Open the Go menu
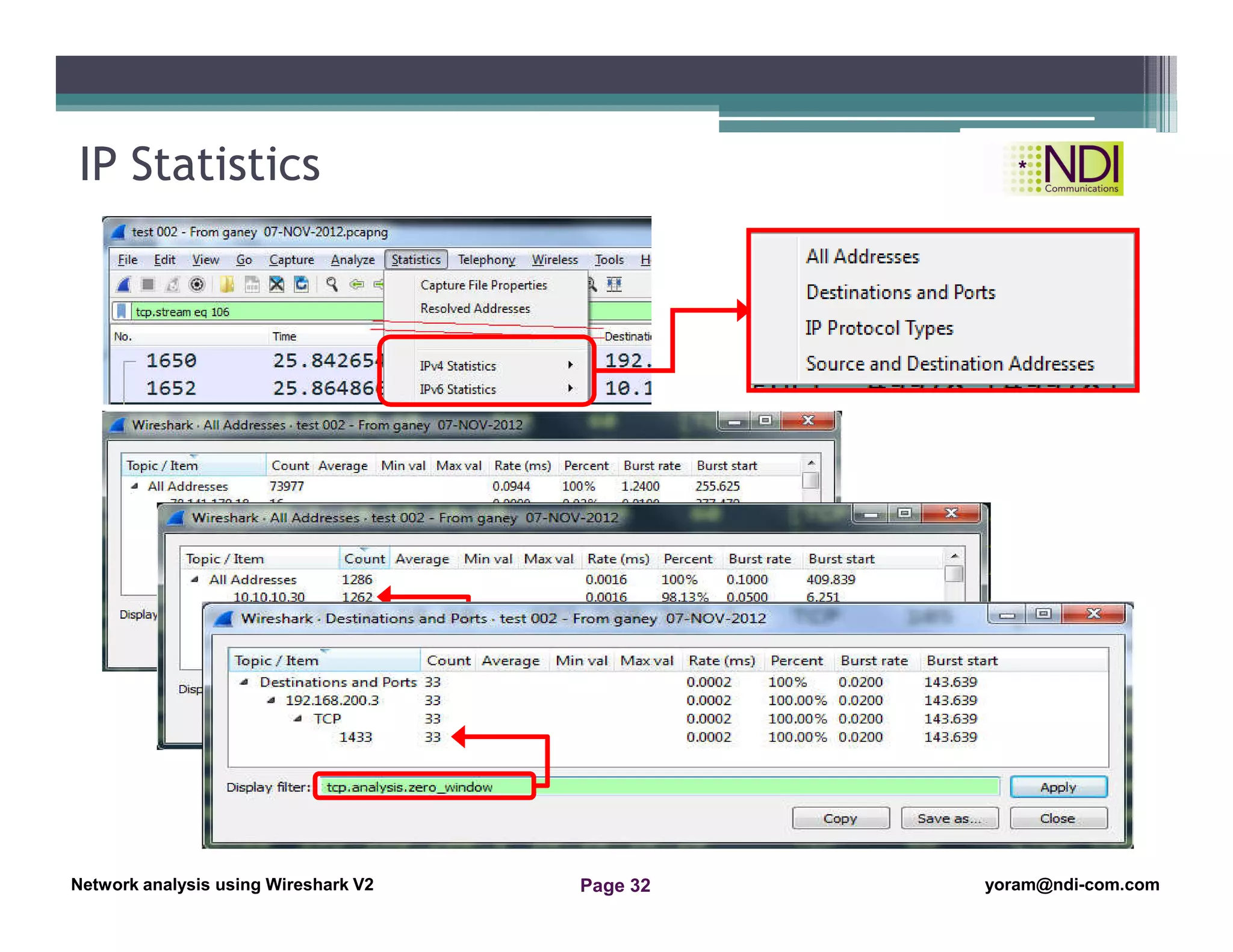 click(x=244, y=259)
